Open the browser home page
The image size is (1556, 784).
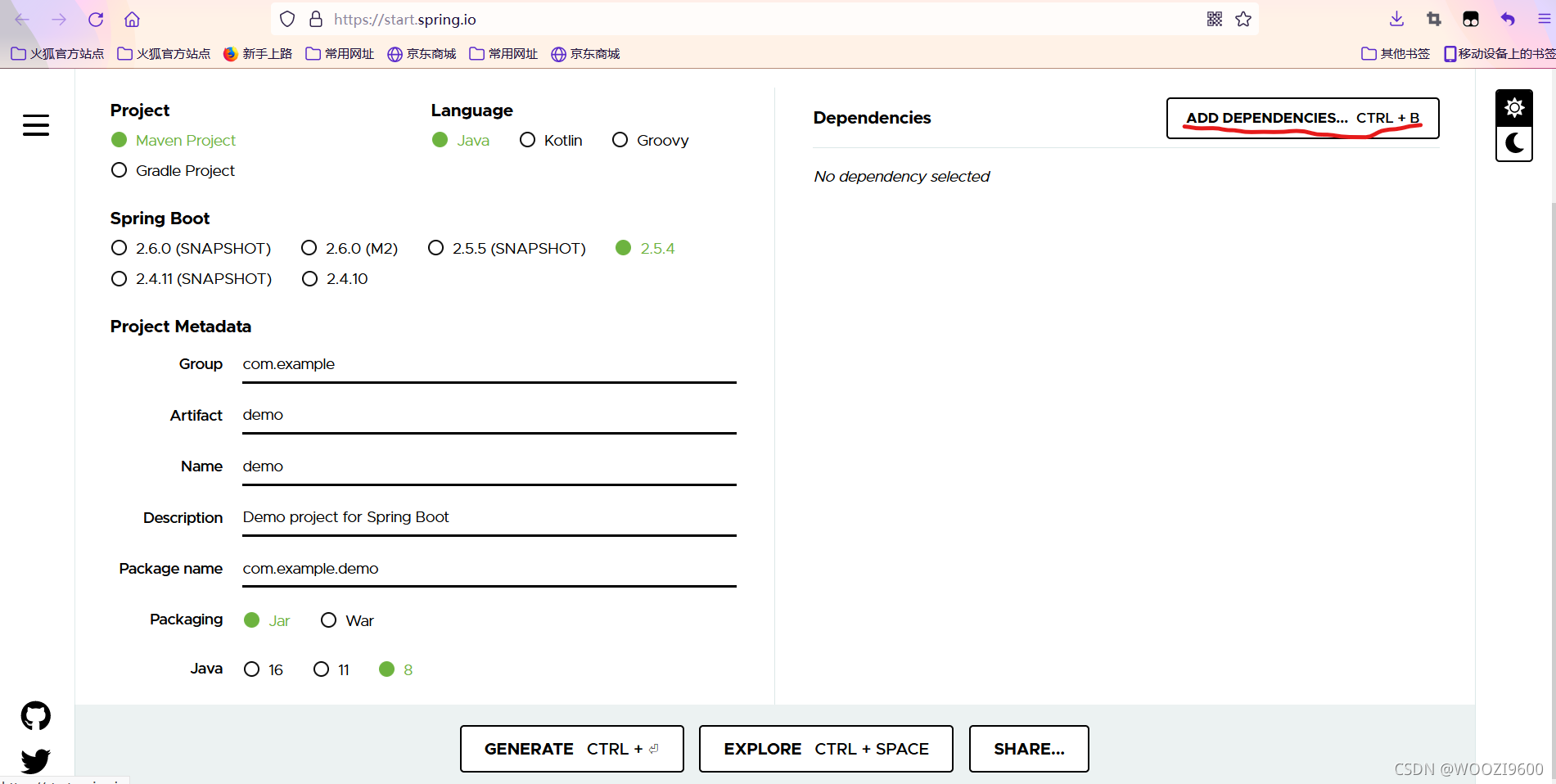132,19
